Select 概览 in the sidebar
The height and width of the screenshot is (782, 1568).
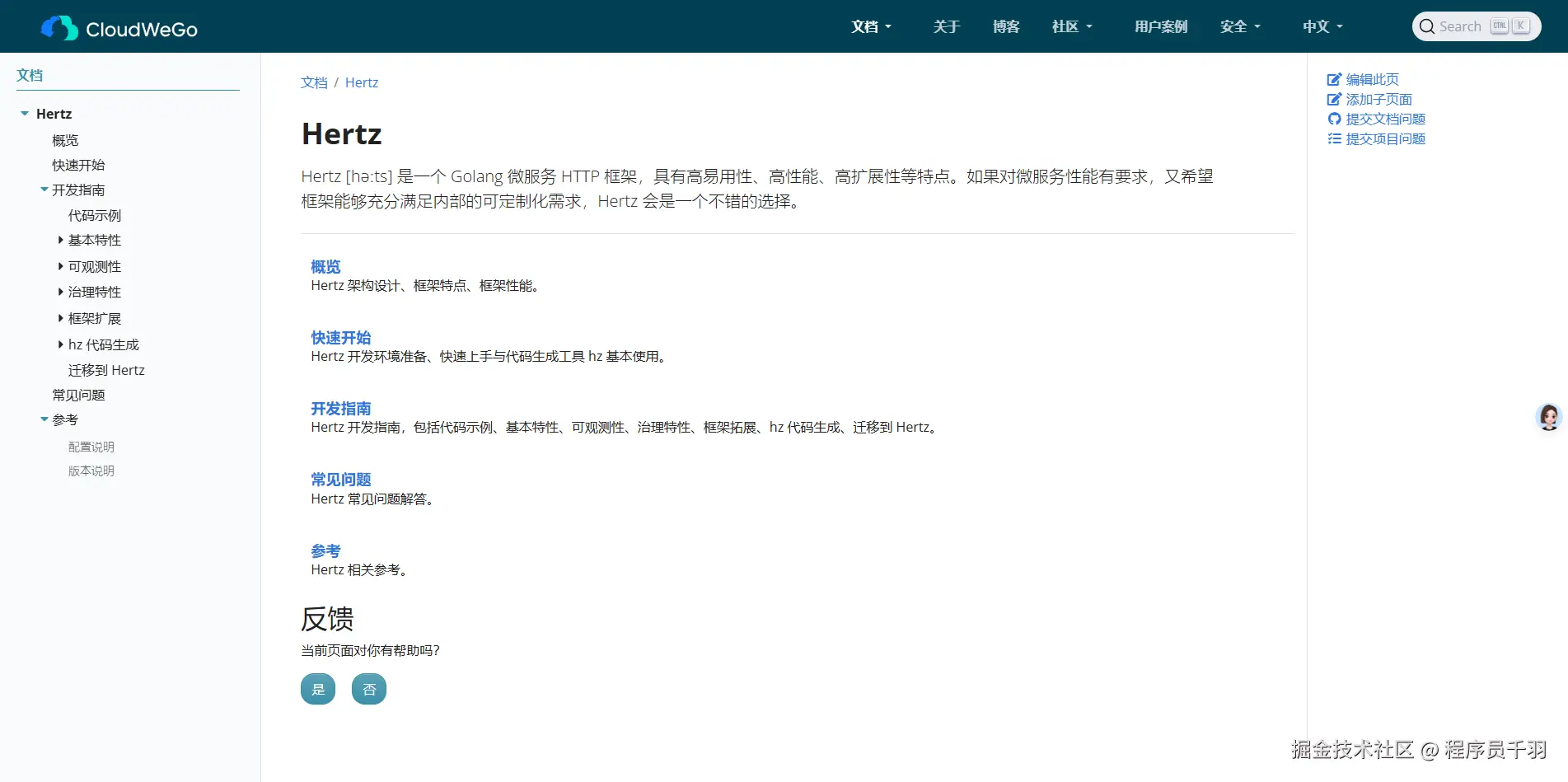coord(65,140)
